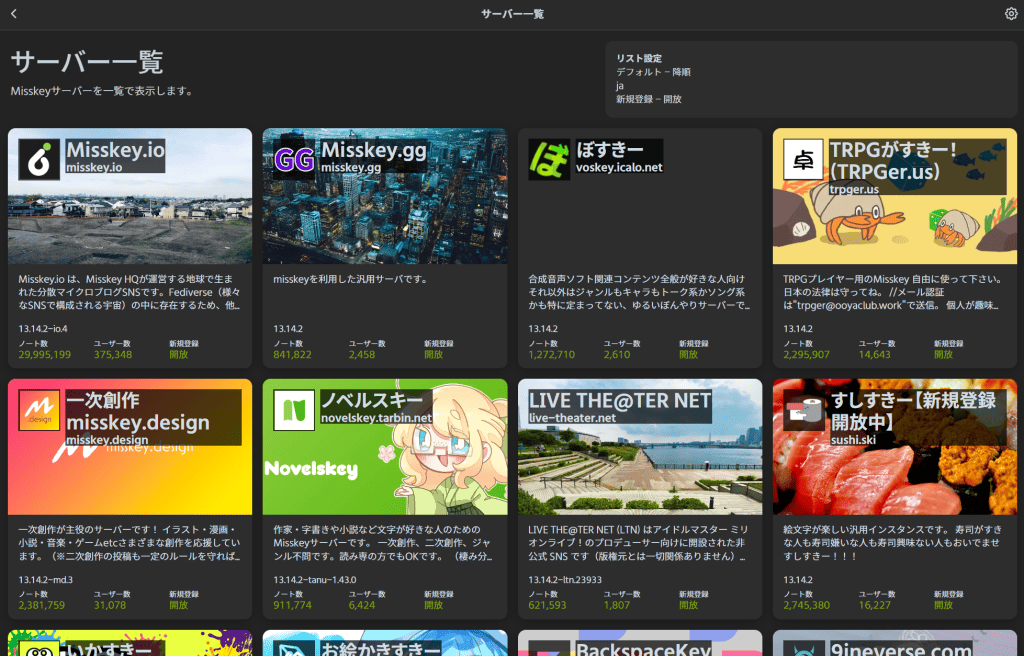Viewport: 1024px width, 656px height.
Task: Click the misskey.io domain text
Action: (93, 167)
